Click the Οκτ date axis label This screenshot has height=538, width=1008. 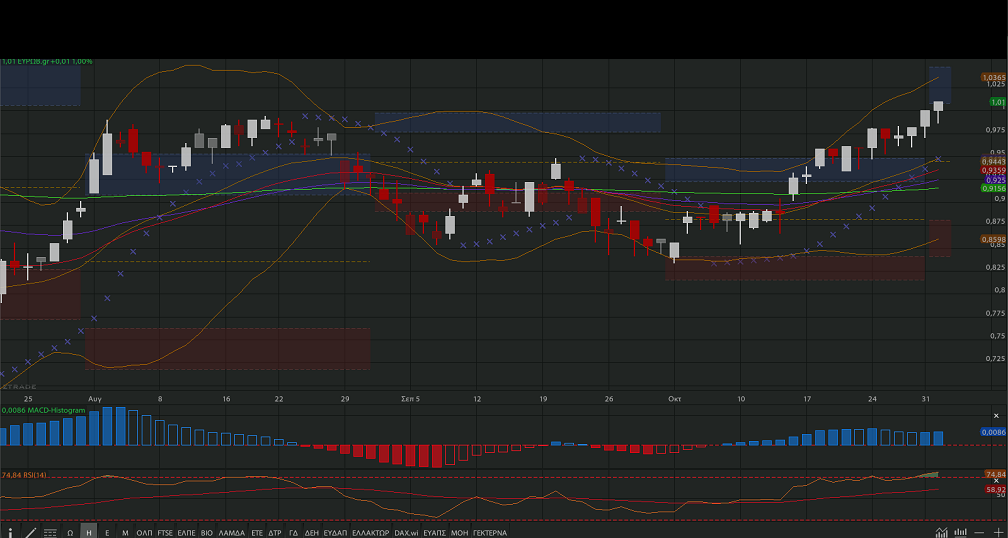click(x=674, y=399)
